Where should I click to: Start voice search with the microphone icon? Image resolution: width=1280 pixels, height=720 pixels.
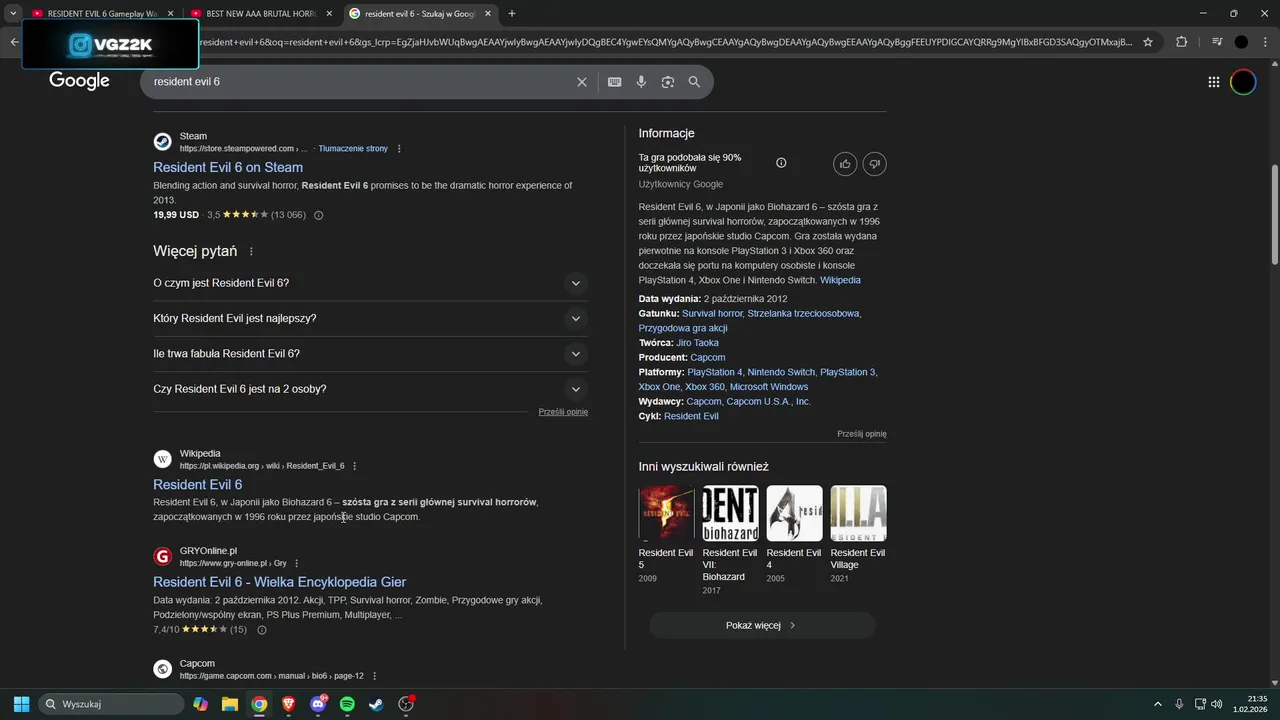pyautogui.click(x=641, y=82)
